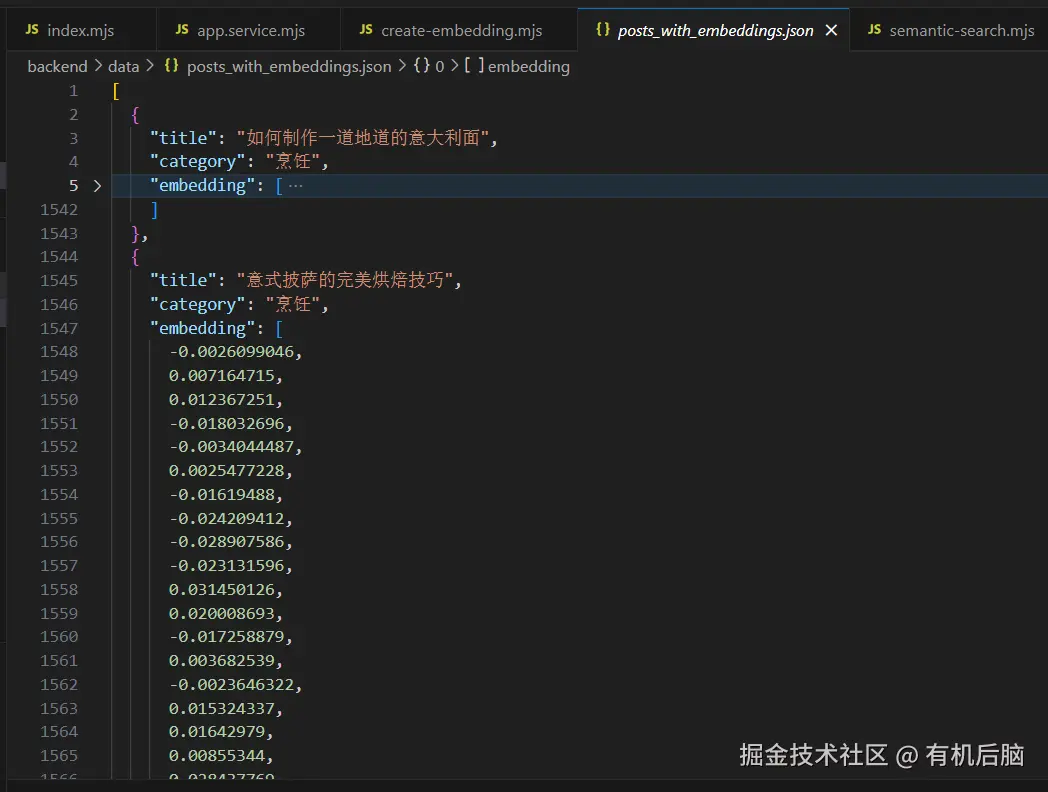Click the JS icon on app.service.mjs tab
Image resolution: width=1048 pixels, height=792 pixels.
(182, 29)
